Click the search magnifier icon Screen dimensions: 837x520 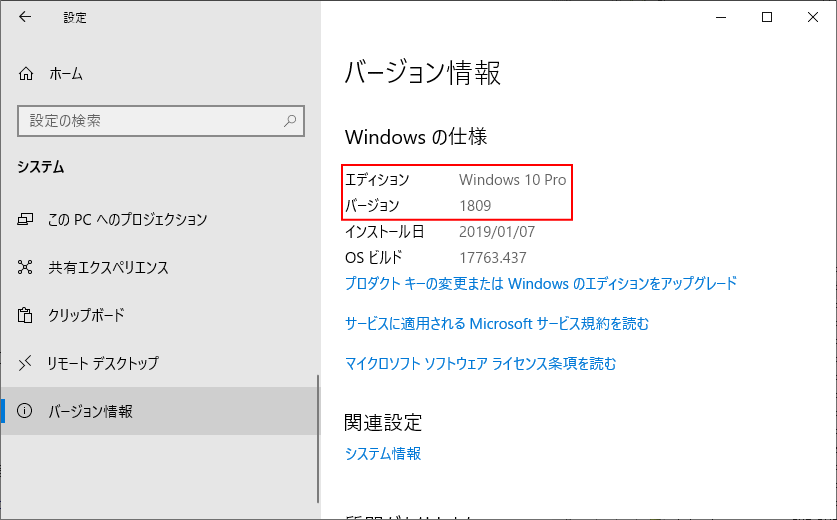point(290,121)
